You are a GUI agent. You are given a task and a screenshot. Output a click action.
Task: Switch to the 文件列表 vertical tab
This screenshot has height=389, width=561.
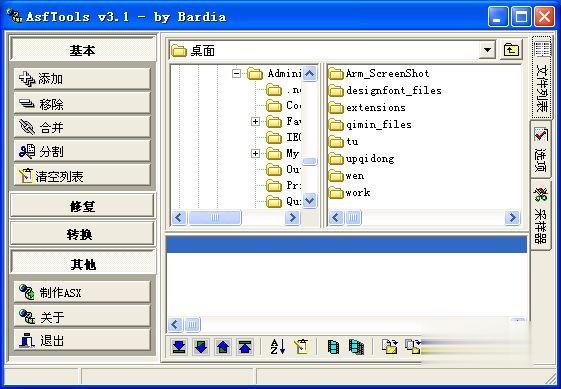[542, 78]
